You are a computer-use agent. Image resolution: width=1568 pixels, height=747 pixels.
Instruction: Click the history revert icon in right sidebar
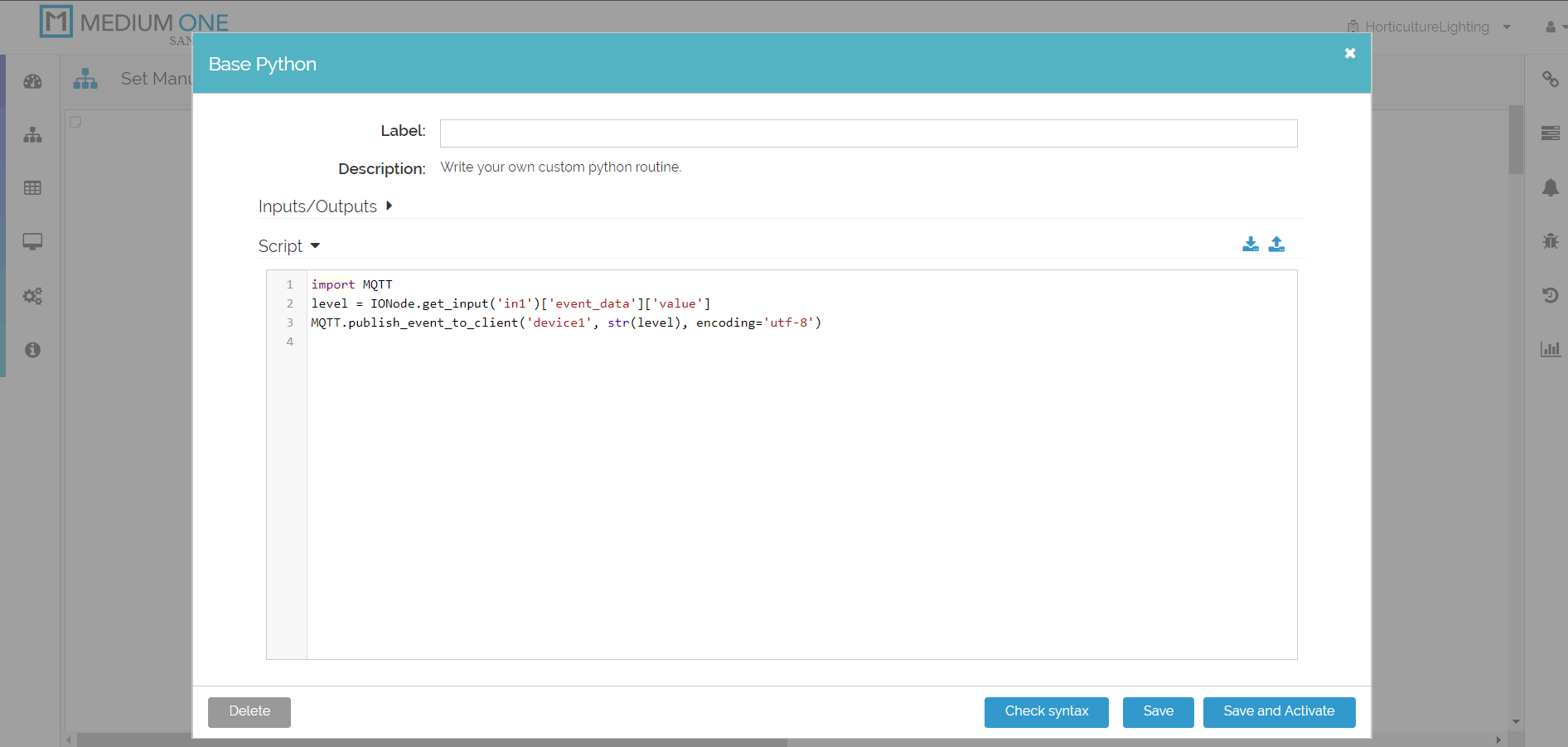[x=1550, y=295]
